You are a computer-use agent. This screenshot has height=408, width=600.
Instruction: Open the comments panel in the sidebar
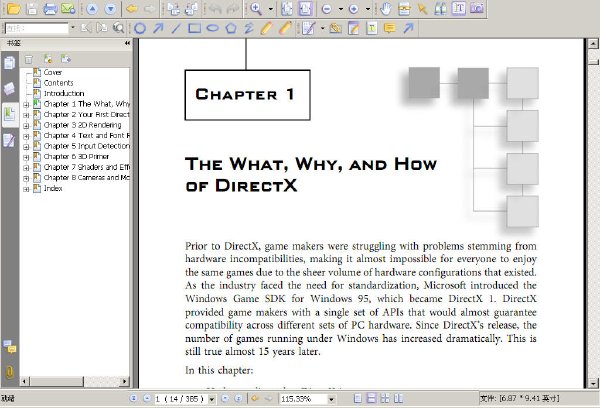pos(10,346)
